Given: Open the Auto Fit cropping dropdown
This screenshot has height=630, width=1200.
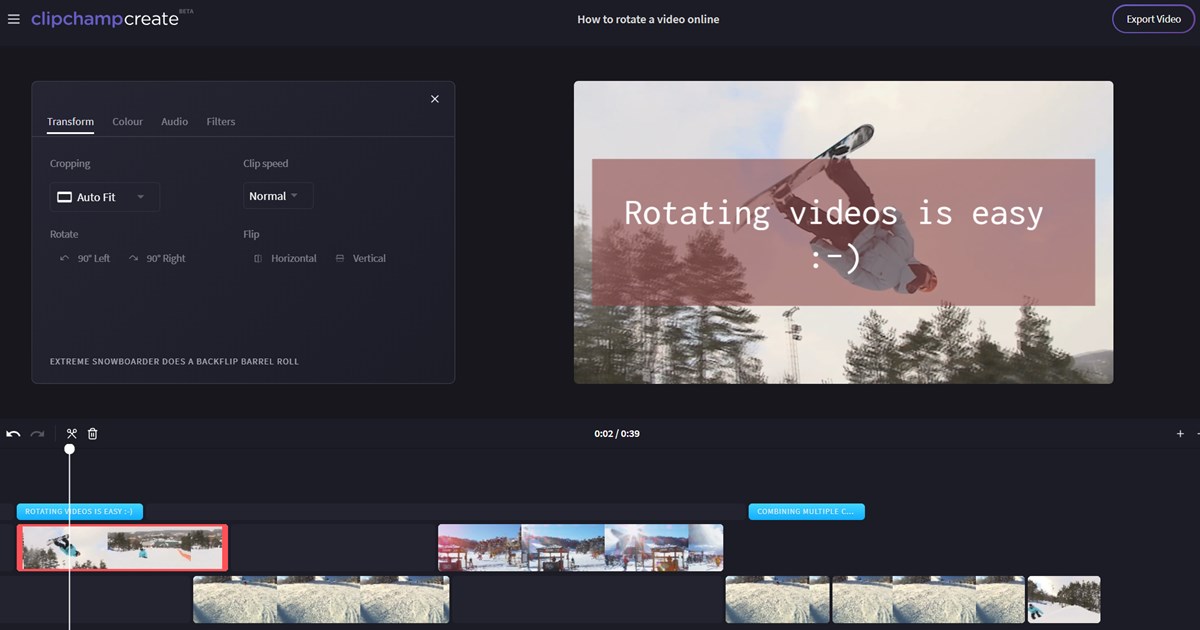Looking at the screenshot, I should pos(104,197).
